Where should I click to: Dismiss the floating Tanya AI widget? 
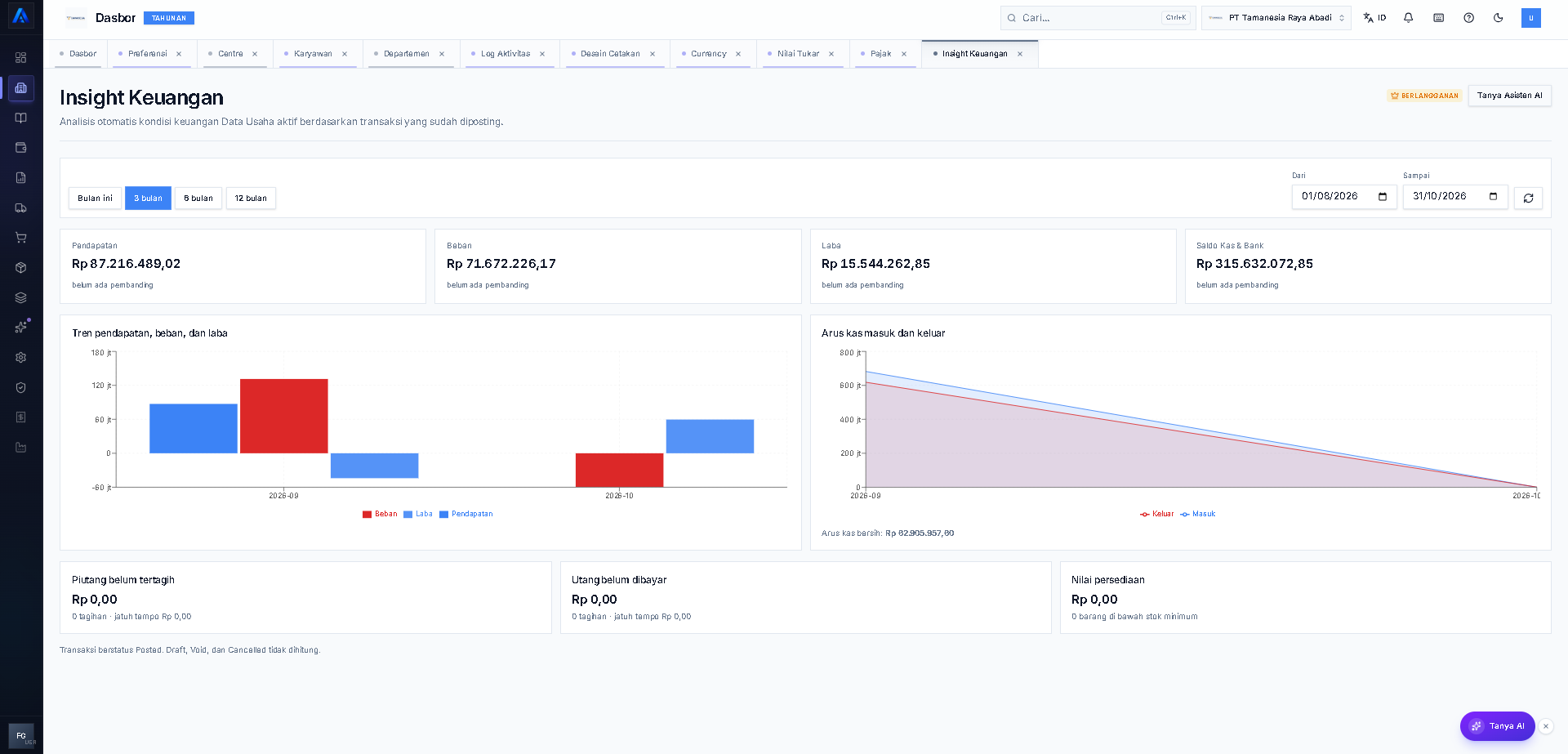(1546, 726)
